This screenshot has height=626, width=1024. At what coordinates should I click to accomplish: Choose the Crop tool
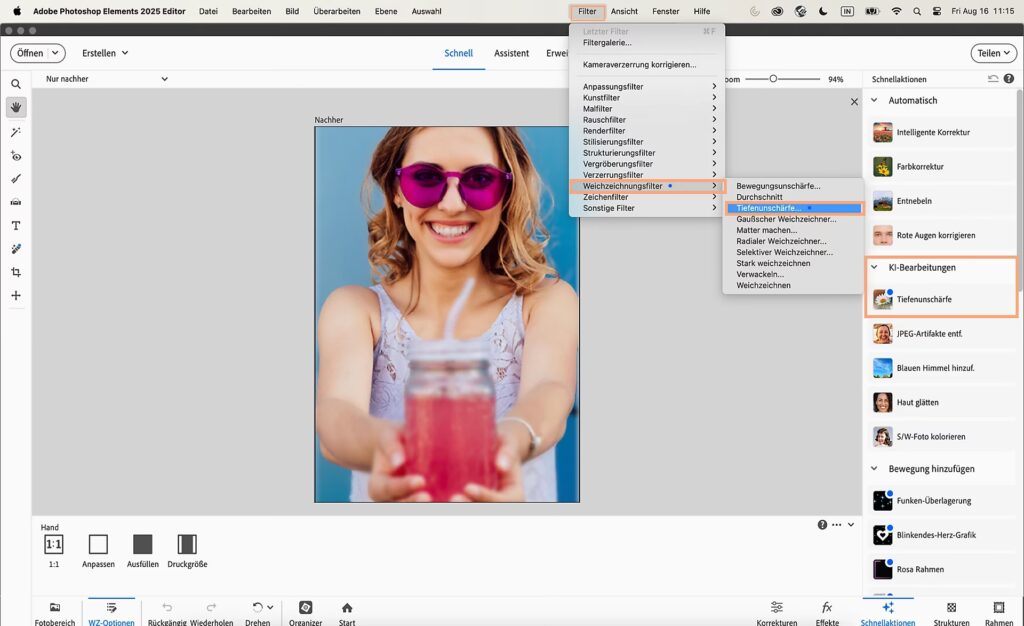tap(16, 272)
